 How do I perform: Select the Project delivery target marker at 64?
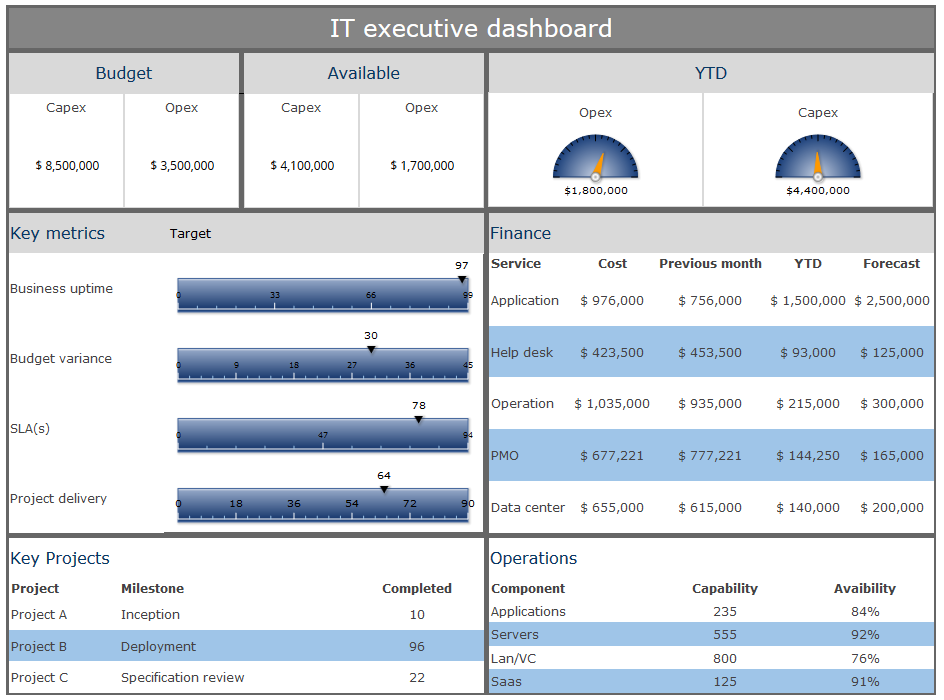(384, 489)
